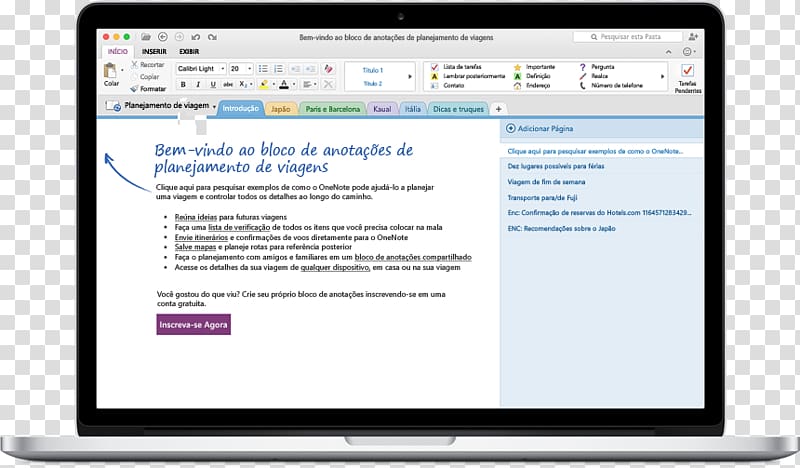Switch to the EXIBIR ribbon tab
Screen dimensions: 800x468
pyautogui.click(x=189, y=52)
